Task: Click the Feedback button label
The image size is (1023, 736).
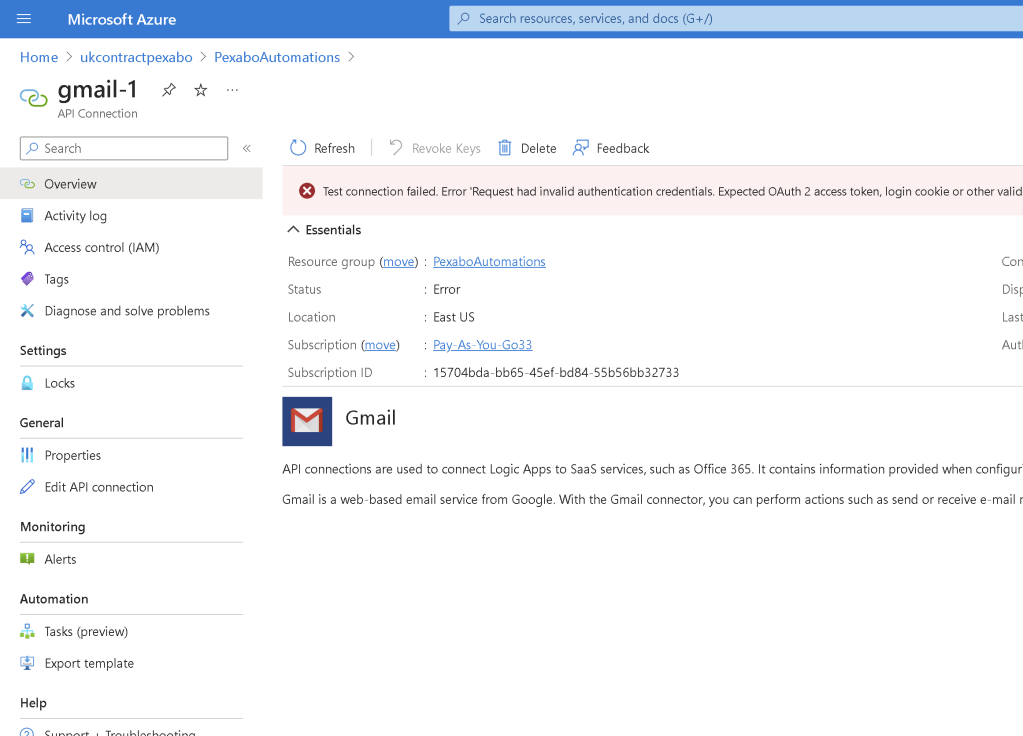Action: 623,148
